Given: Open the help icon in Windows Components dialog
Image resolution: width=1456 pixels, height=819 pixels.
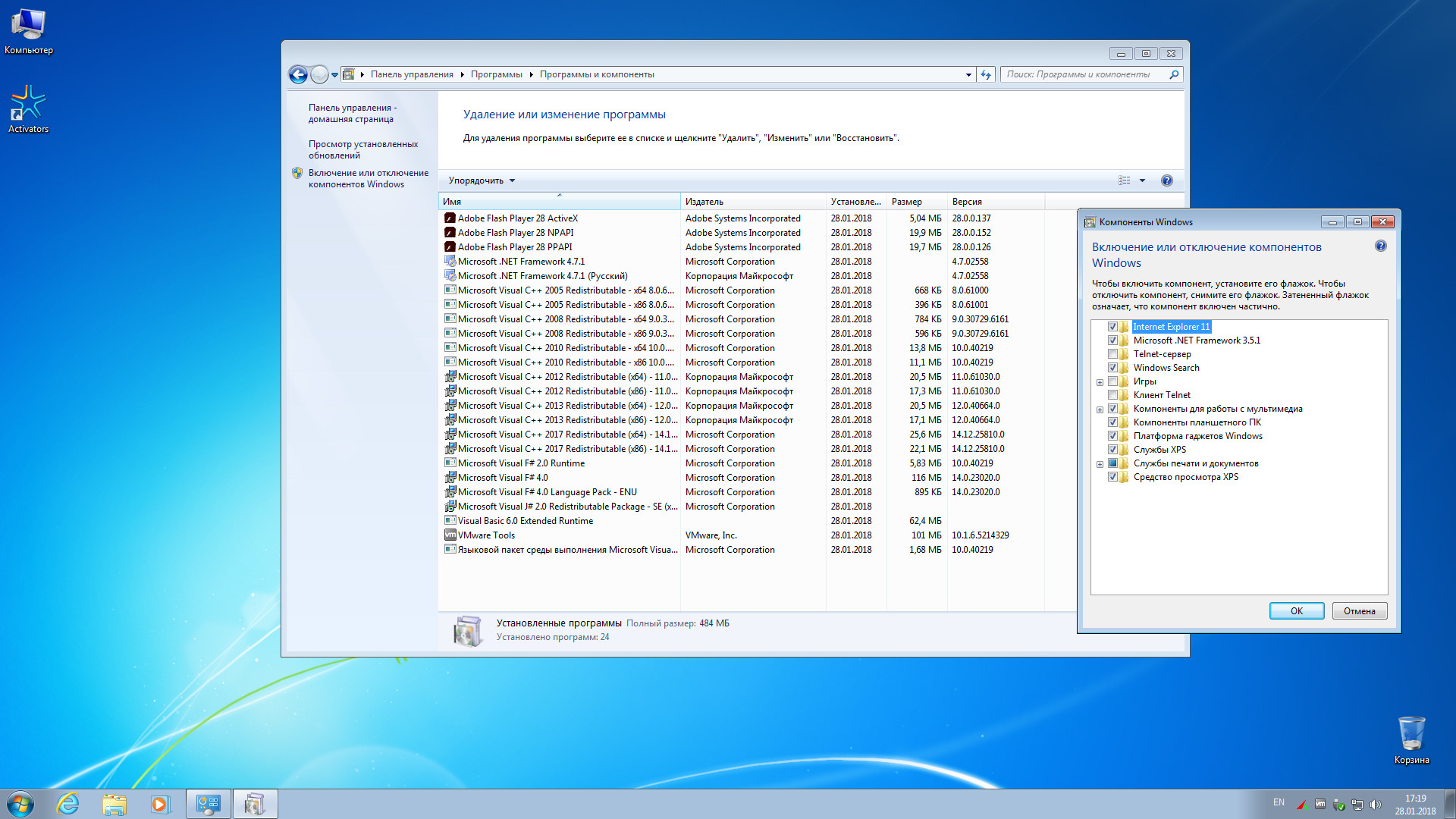Looking at the screenshot, I should [x=1380, y=246].
